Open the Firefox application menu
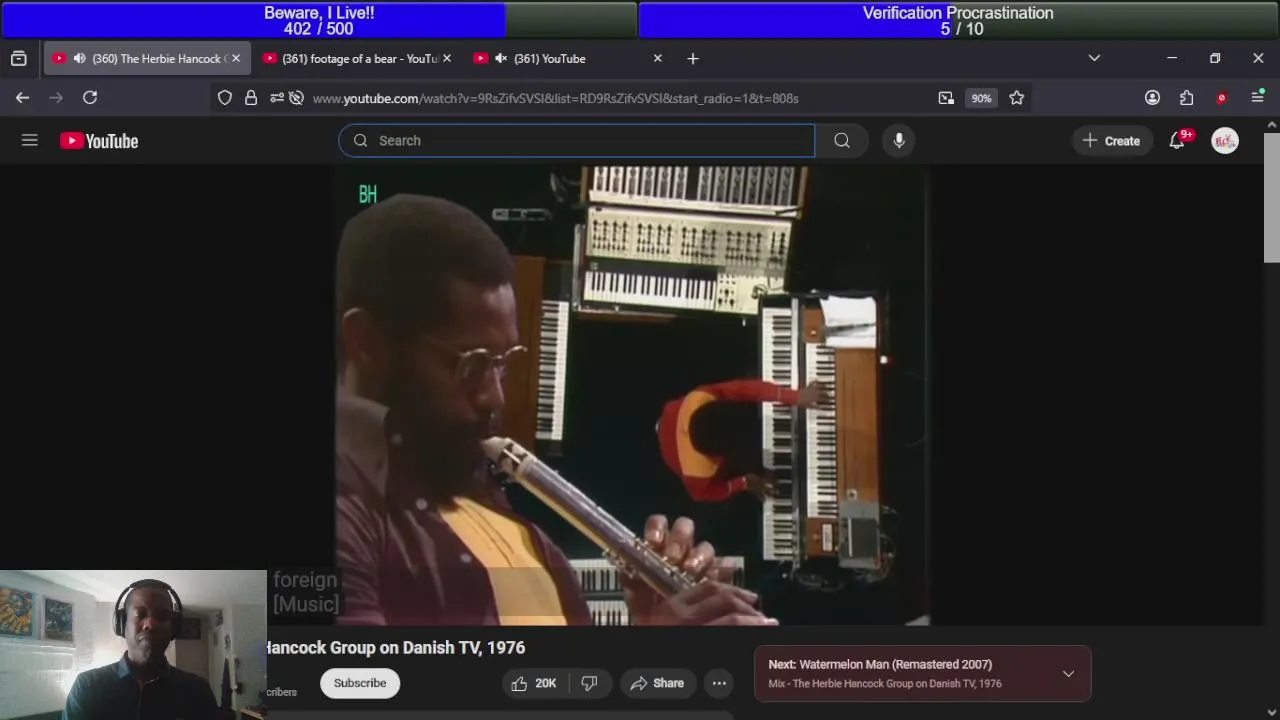The height and width of the screenshot is (720, 1280). tap(1258, 97)
